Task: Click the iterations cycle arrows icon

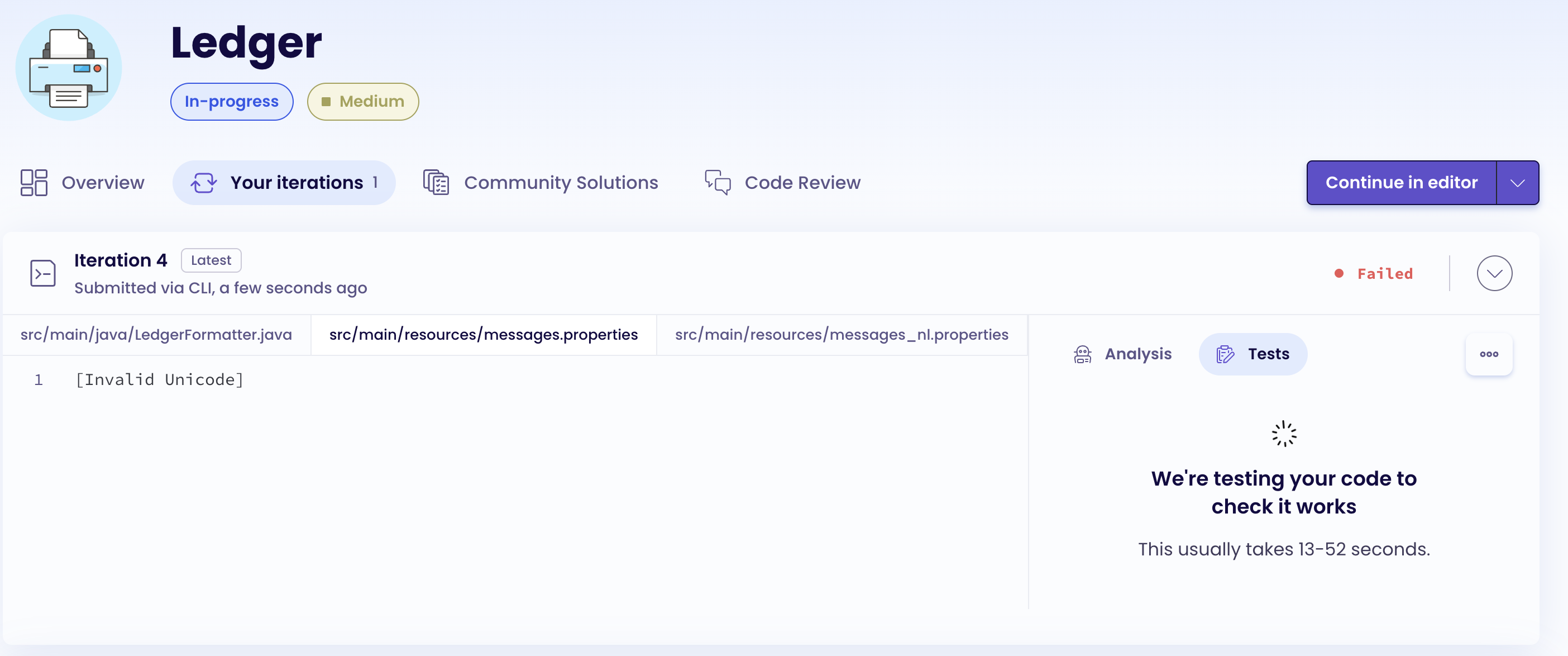Action: click(204, 183)
